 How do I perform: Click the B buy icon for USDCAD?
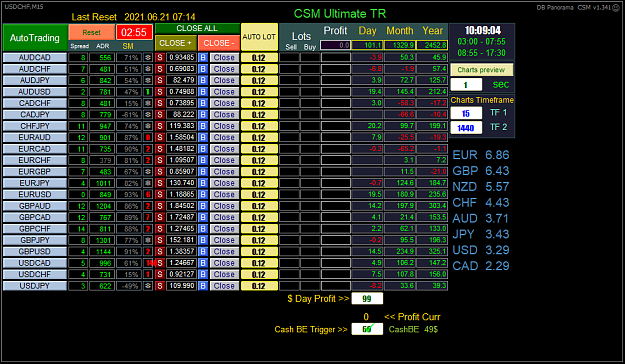coord(203,263)
